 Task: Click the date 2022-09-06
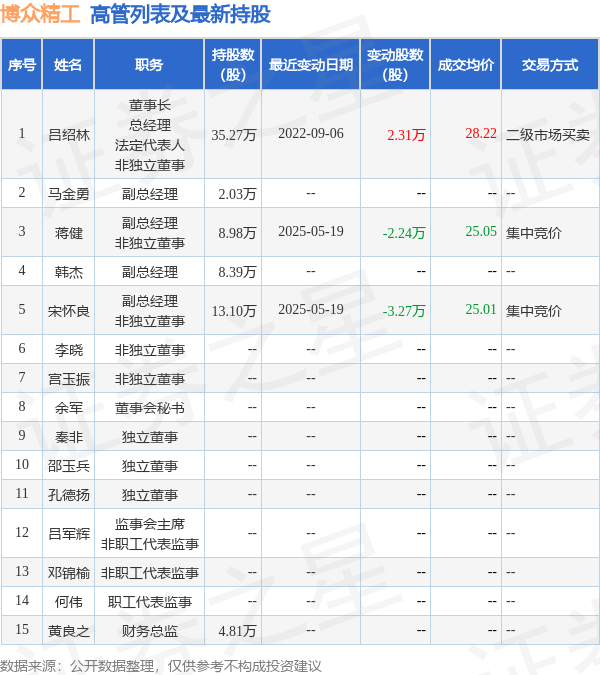(x=311, y=133)
